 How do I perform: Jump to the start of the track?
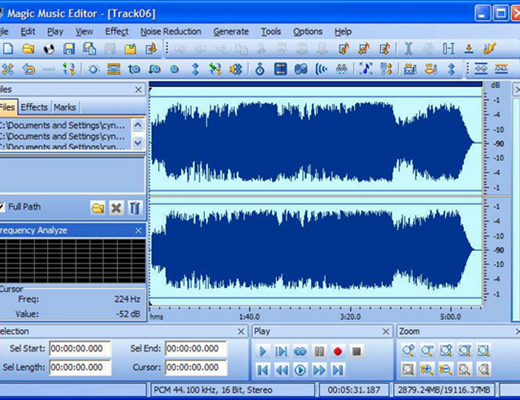point(263,370)
